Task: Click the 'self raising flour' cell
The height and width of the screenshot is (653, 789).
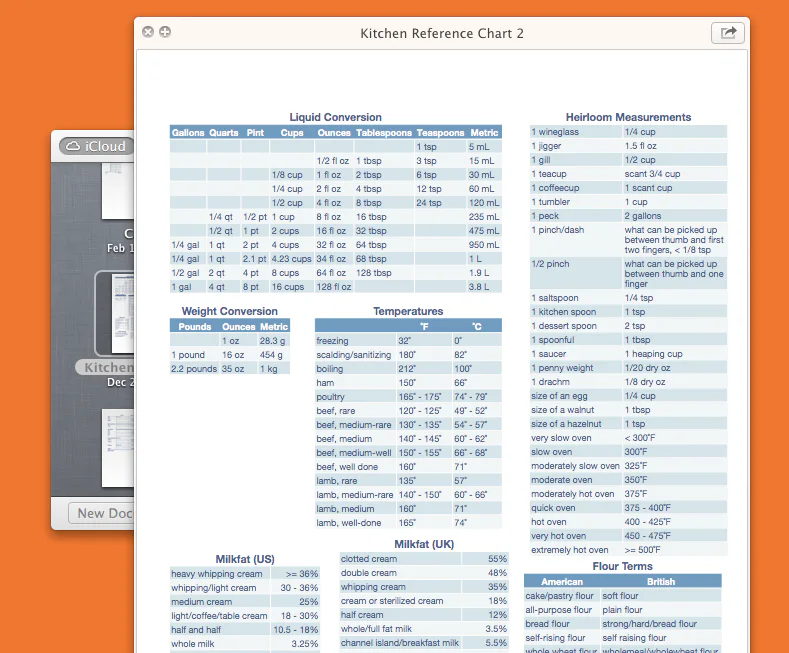Action: 635,638
